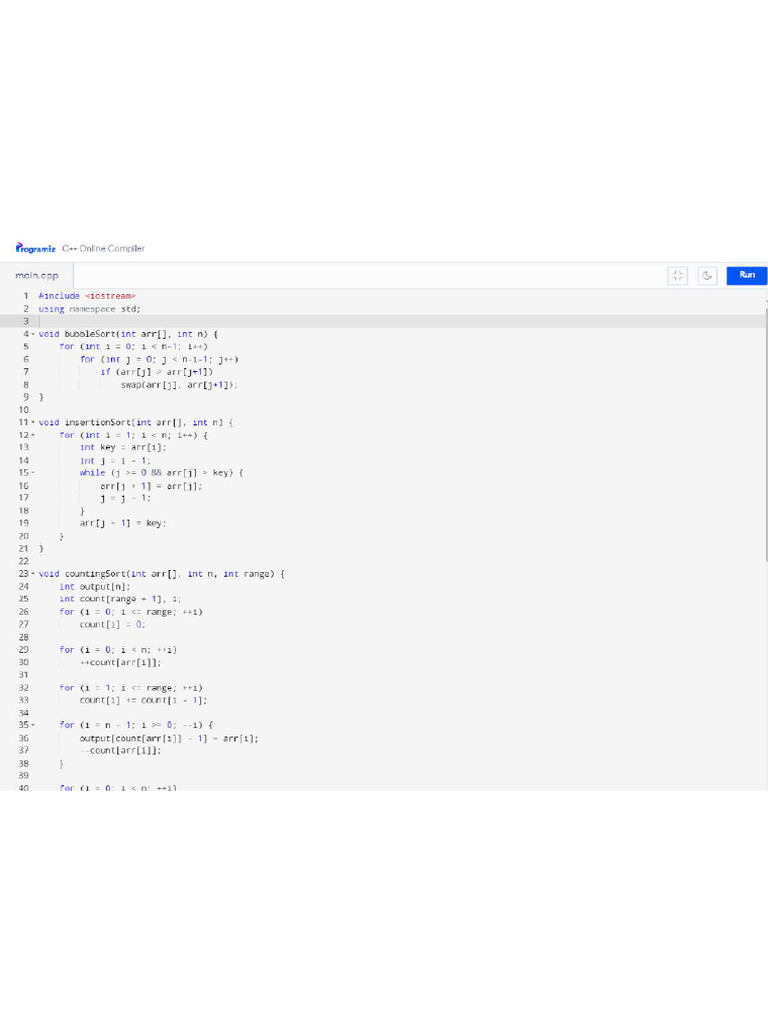Viewport: 768px width, 1024px height.
Task: Click the Programiz logo
Action: coord(36,248)
